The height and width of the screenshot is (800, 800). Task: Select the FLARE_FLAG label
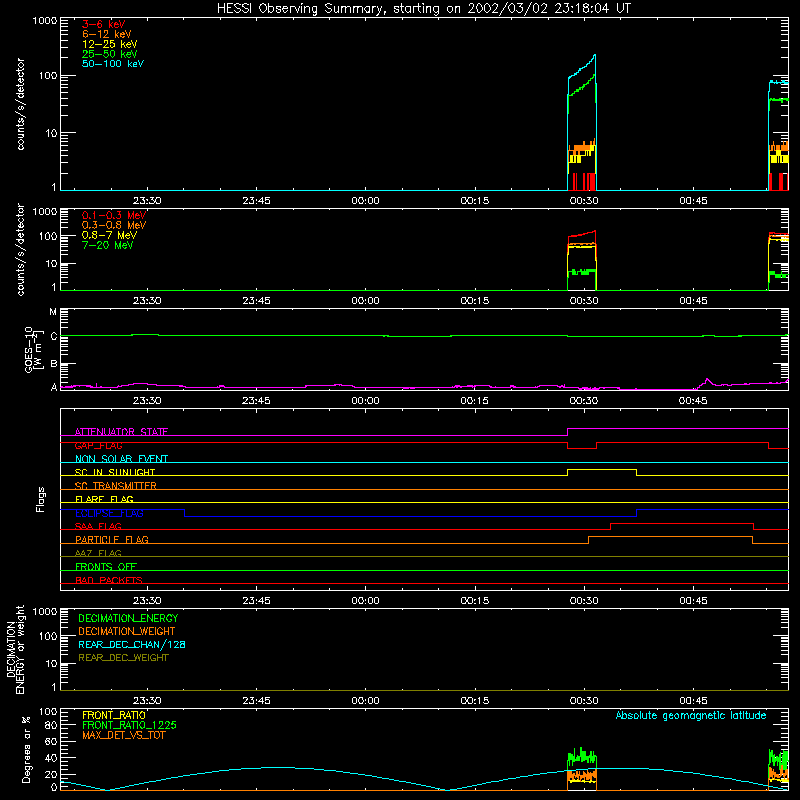[104, 499]
